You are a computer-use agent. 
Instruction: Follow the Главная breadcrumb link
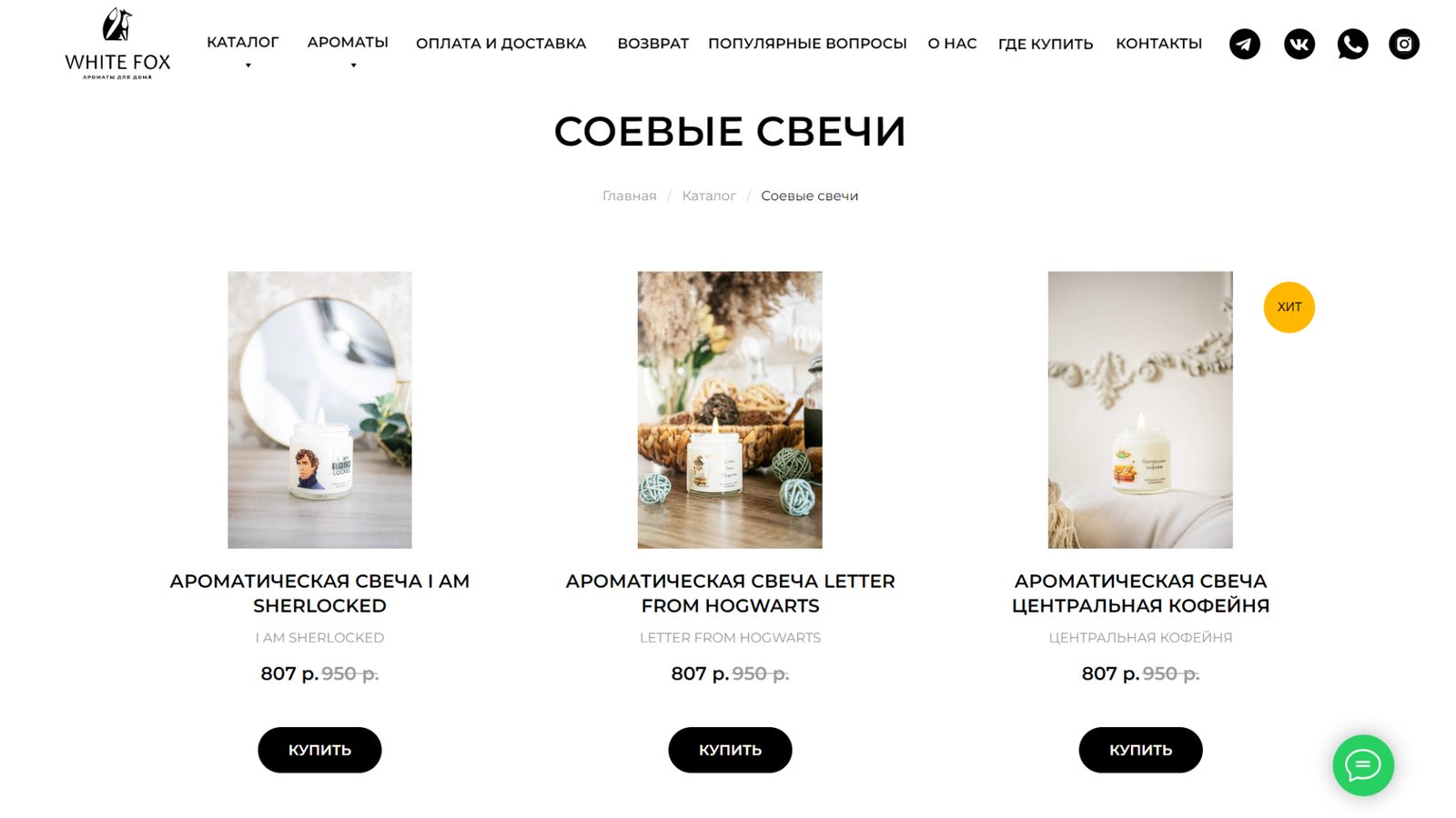coord(629,196)
